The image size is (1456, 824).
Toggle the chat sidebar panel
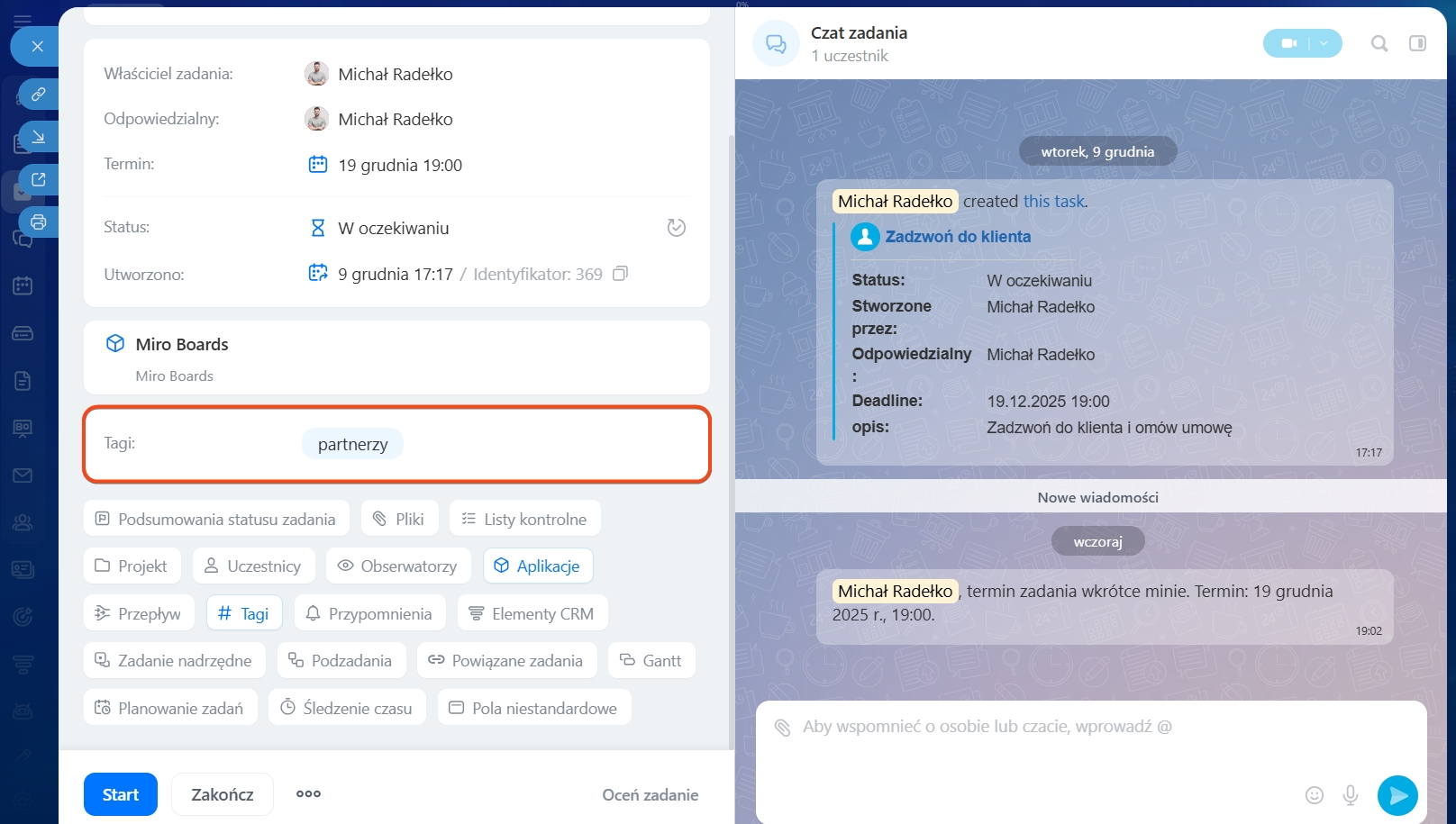coord(1417,43)
